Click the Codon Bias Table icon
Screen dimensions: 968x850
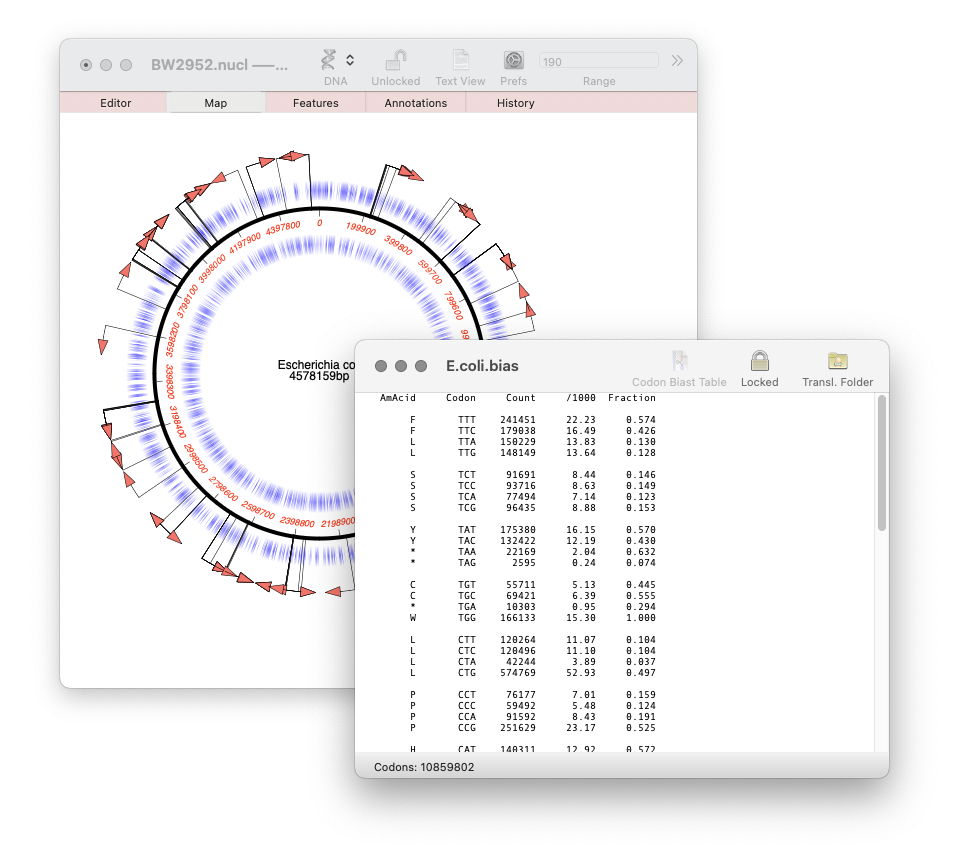coord(679,360)
